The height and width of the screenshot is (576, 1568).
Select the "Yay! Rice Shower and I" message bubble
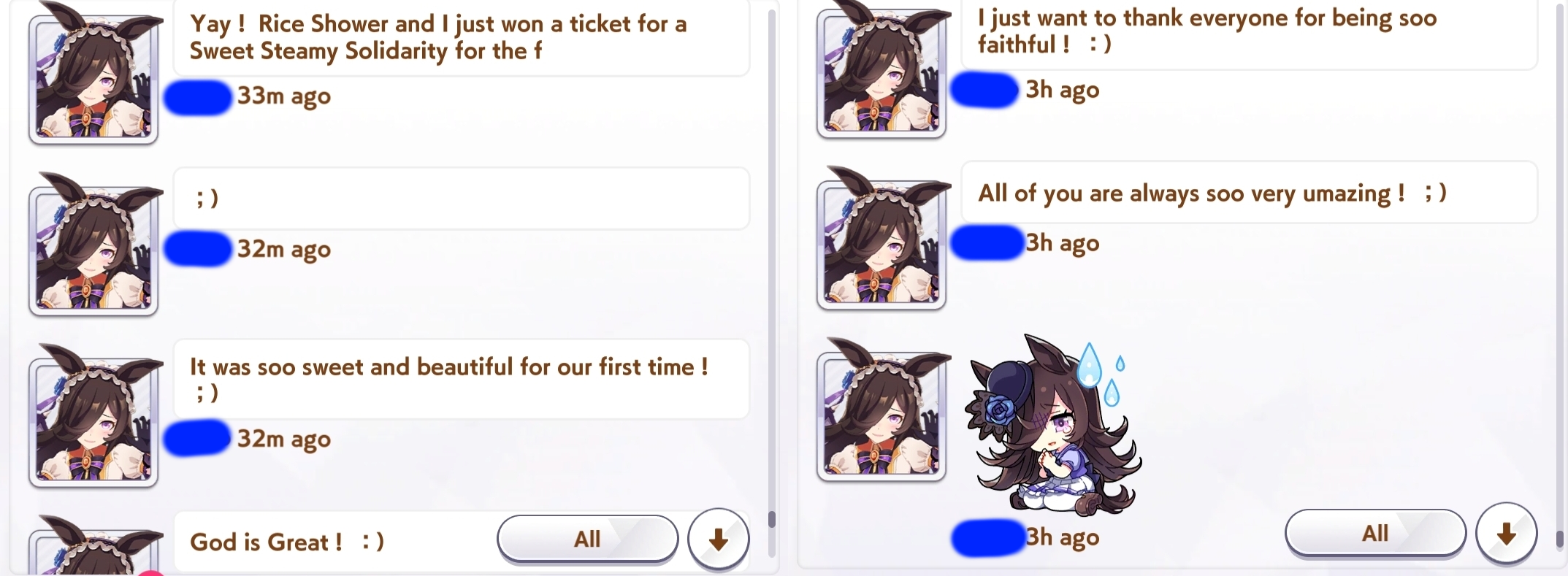462,37
